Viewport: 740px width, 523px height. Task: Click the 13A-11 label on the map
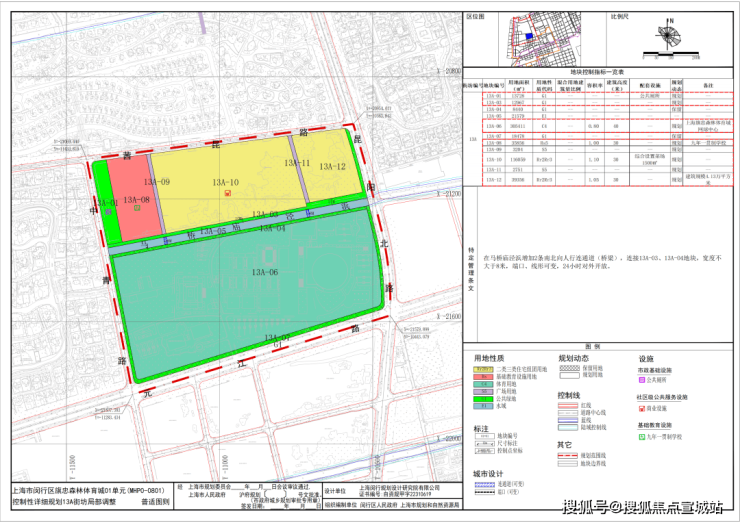(297, 163)
